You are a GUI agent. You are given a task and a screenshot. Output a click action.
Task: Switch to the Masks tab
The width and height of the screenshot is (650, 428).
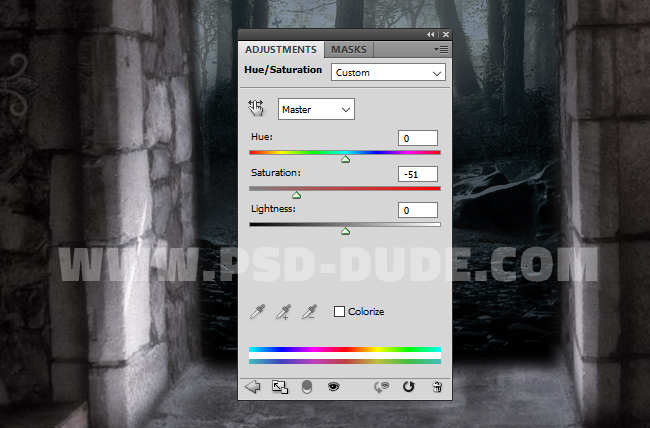(348, 49)
